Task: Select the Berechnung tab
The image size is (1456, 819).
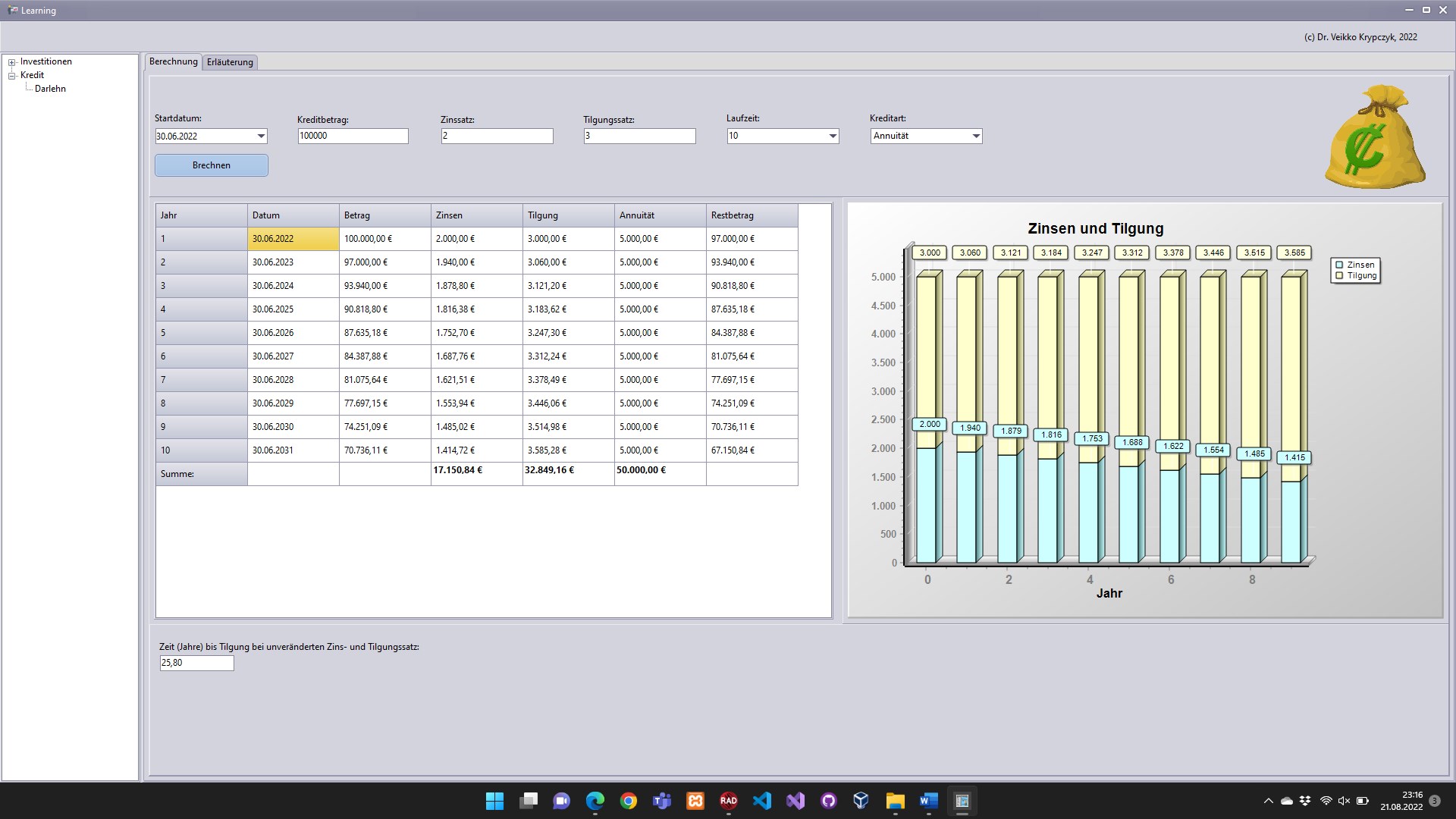Action: tap(173, 61)
